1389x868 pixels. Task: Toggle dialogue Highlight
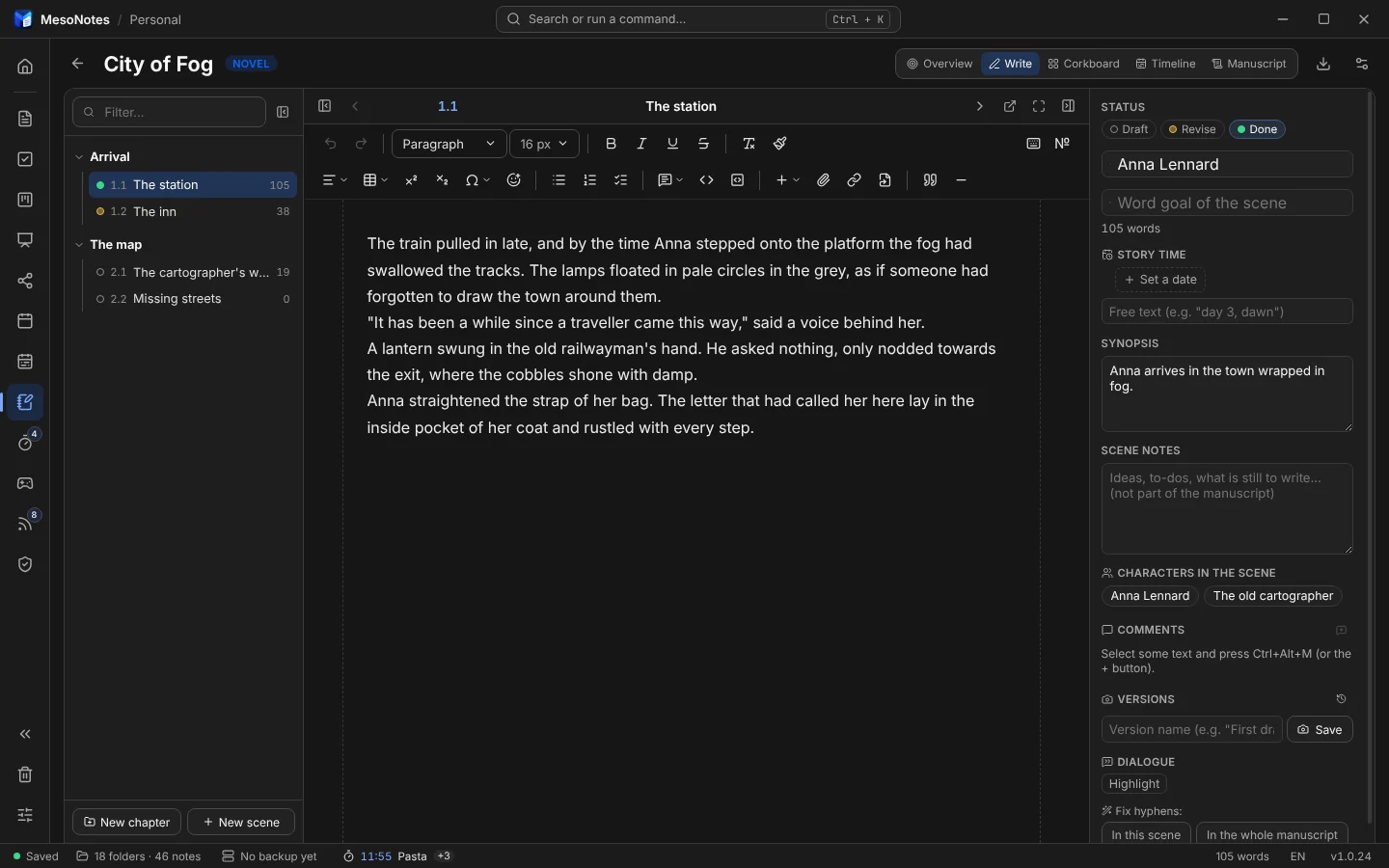click(1135, 784)
